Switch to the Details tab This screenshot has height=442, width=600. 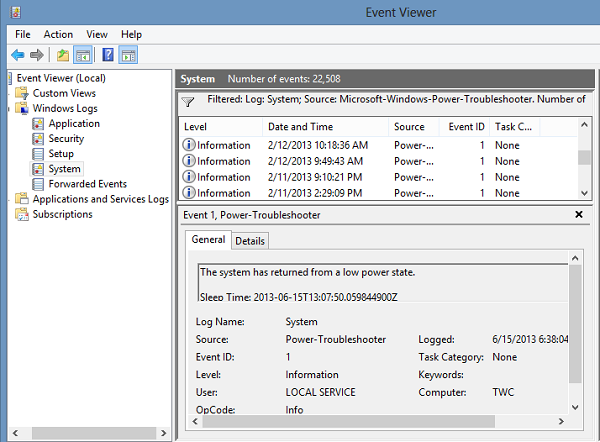[250, 241]
